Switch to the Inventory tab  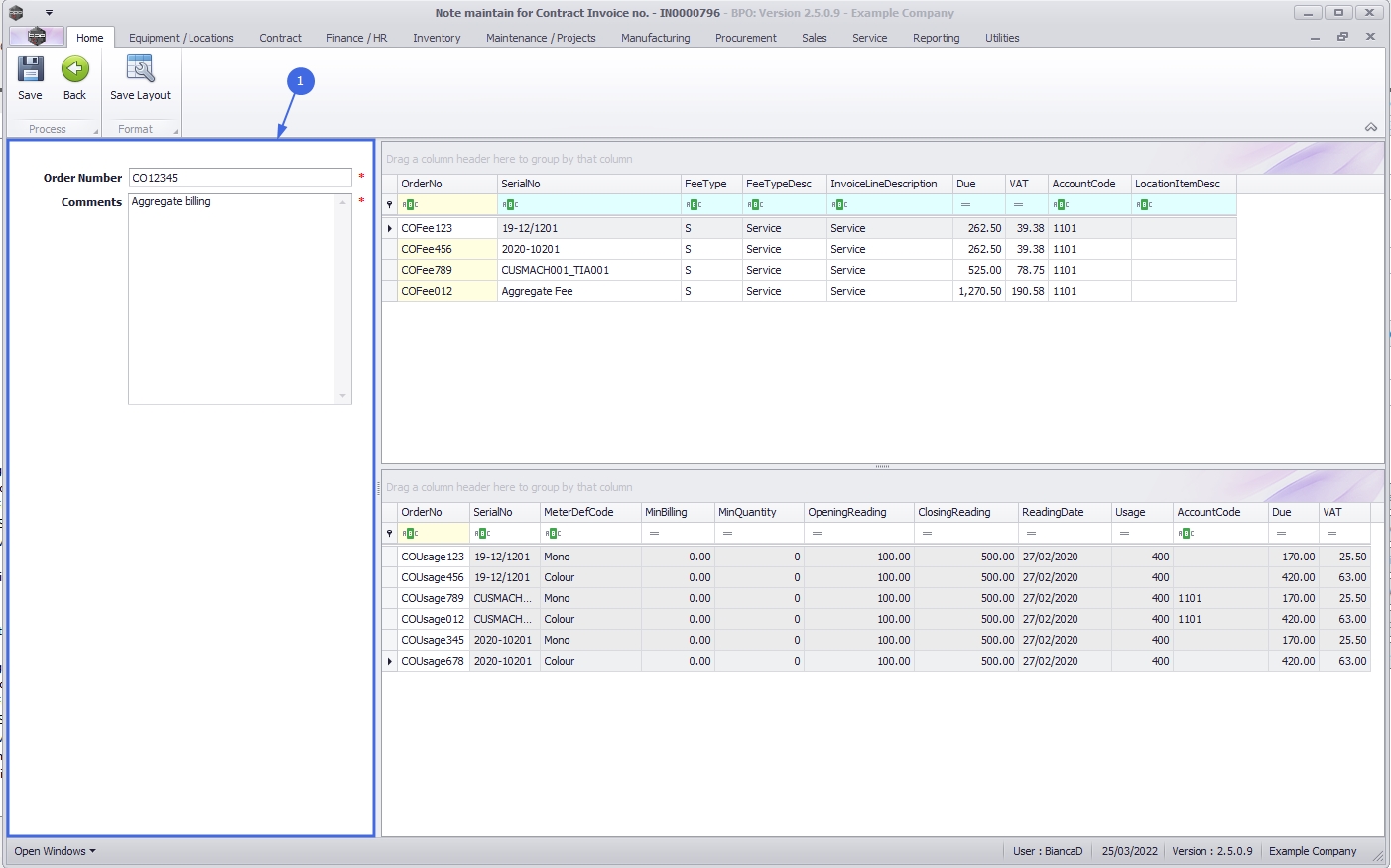pos(437,38)
